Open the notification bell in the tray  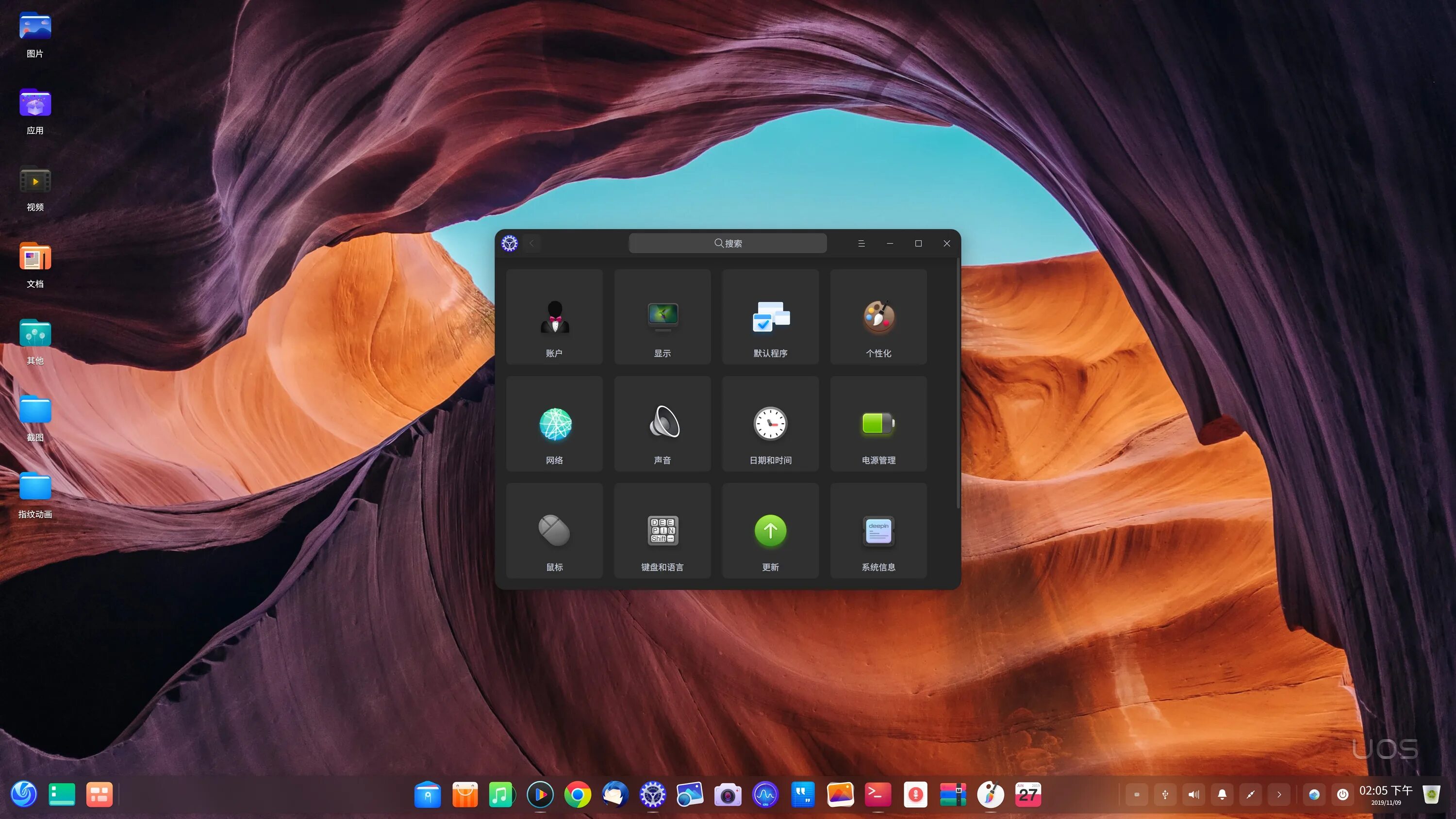[x=1222, y=794]
